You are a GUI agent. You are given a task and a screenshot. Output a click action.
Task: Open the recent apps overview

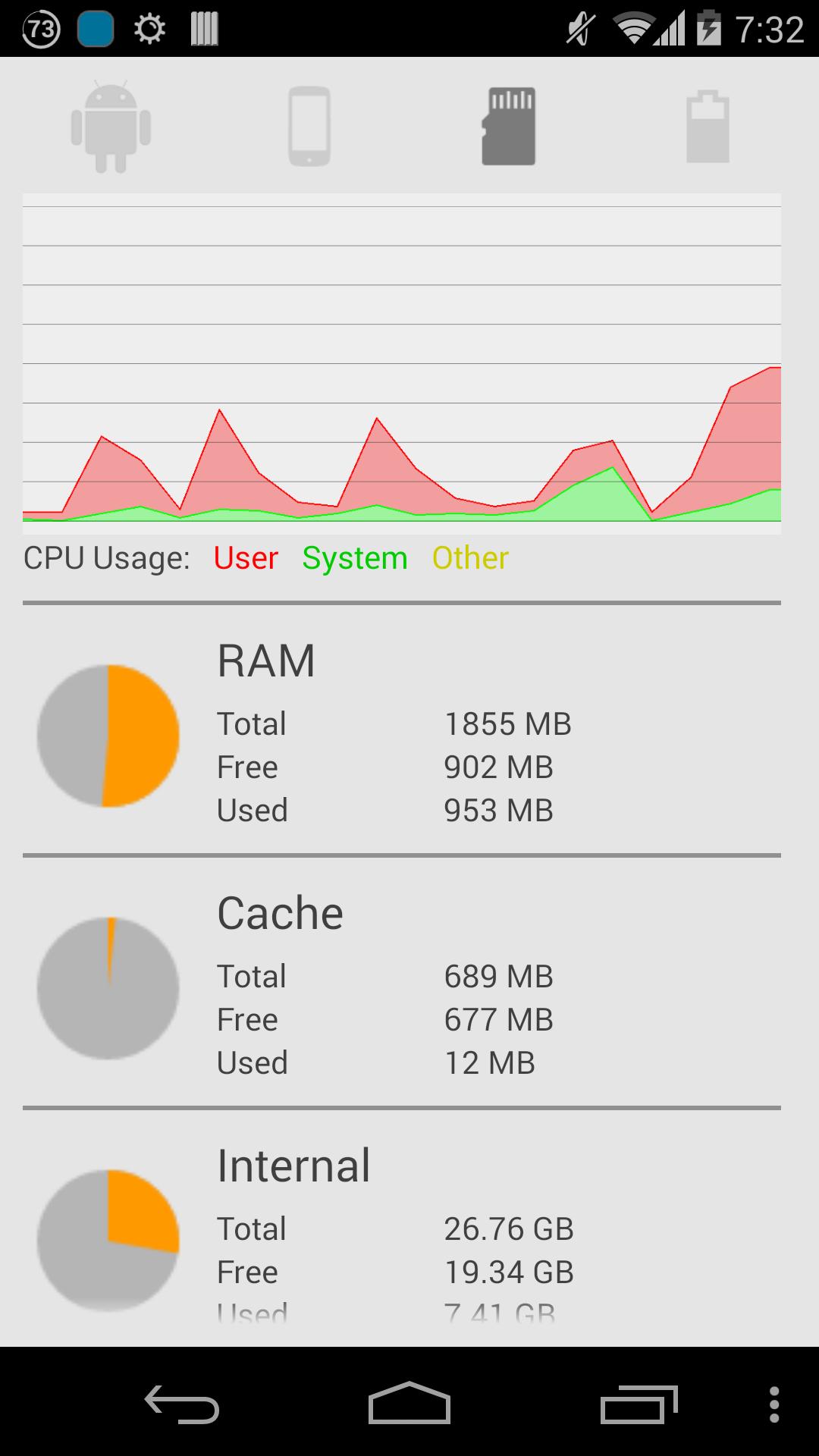(x=639, y=1404)
